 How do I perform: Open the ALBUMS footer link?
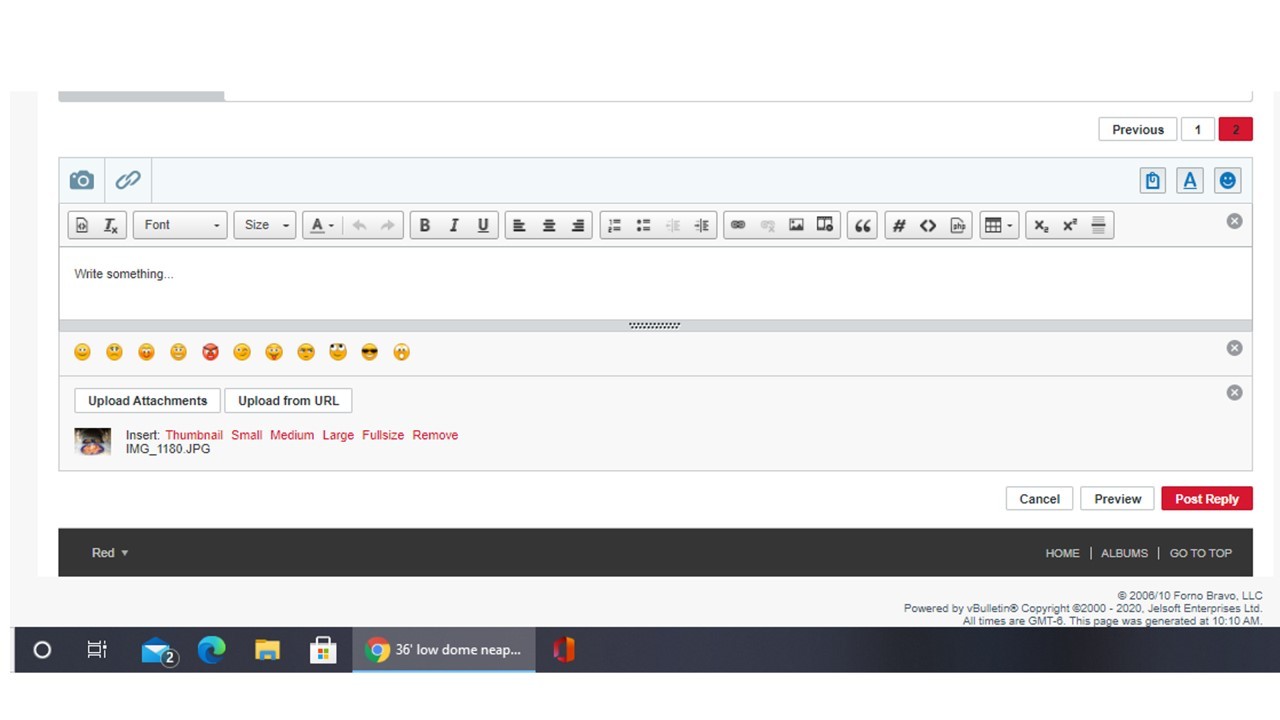(1124, 553)
